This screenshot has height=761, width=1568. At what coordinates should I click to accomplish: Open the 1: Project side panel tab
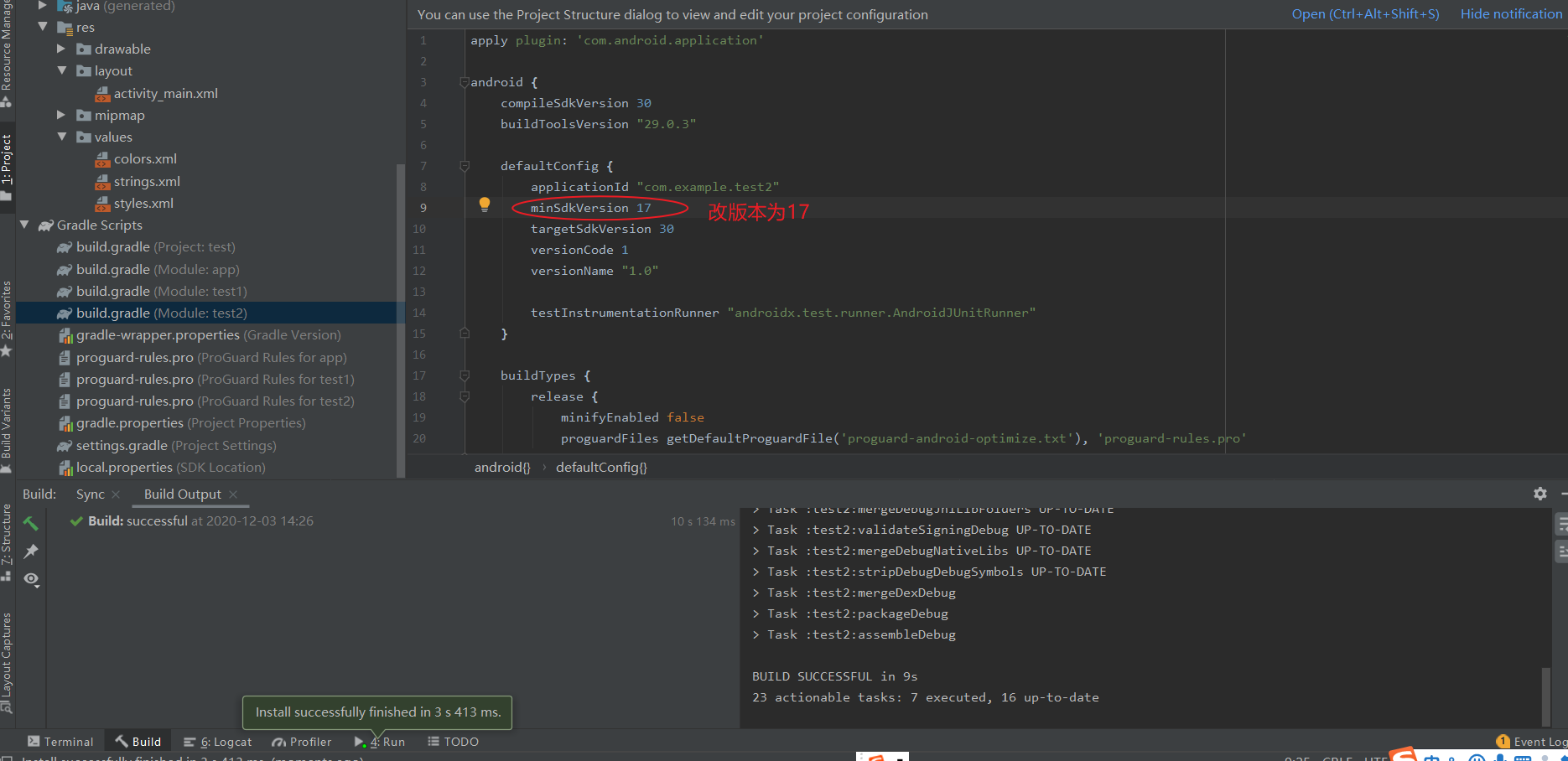[x=7, y=167]
